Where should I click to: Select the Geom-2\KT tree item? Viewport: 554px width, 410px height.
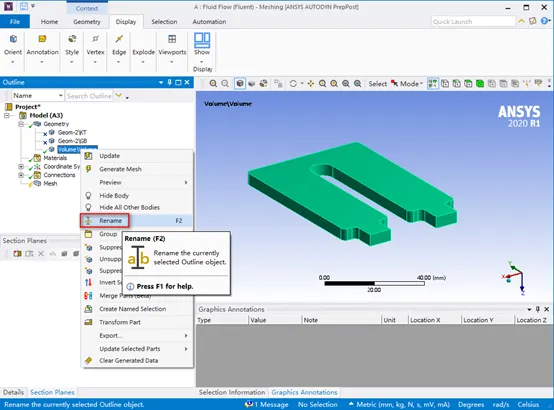(72, 133)
